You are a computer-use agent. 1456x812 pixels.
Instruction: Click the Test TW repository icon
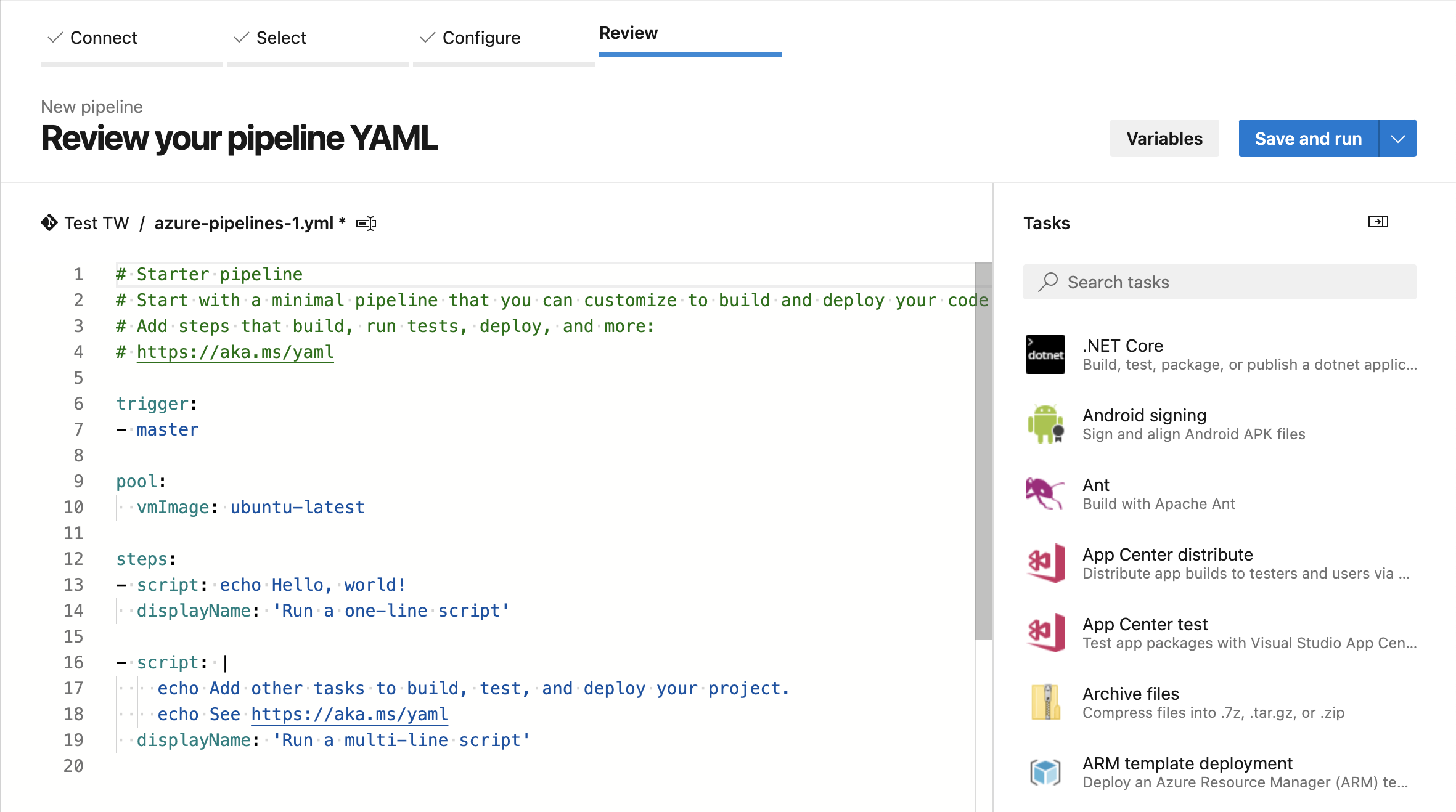pos(49,222)
